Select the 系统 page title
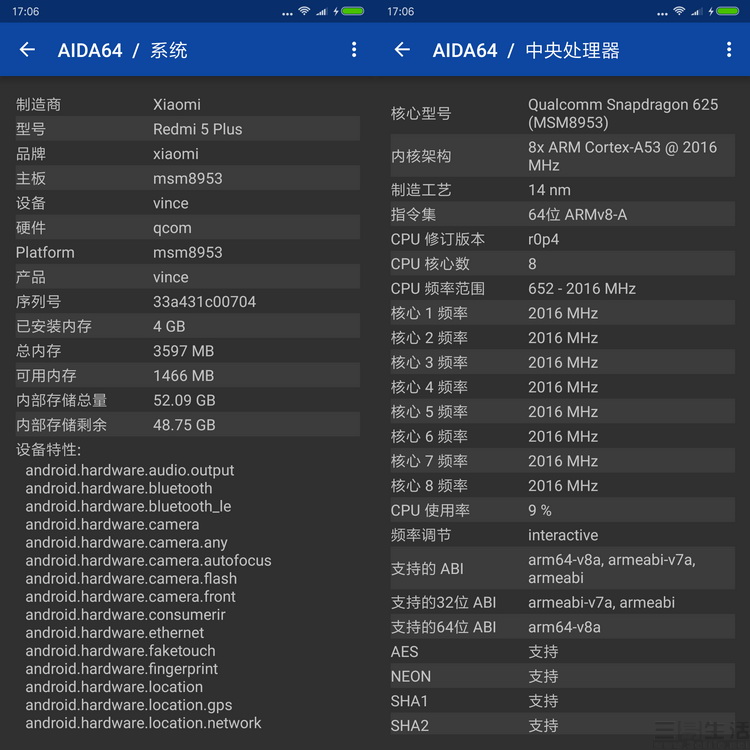This screenshot has height=750, width=750. point(168,50)
